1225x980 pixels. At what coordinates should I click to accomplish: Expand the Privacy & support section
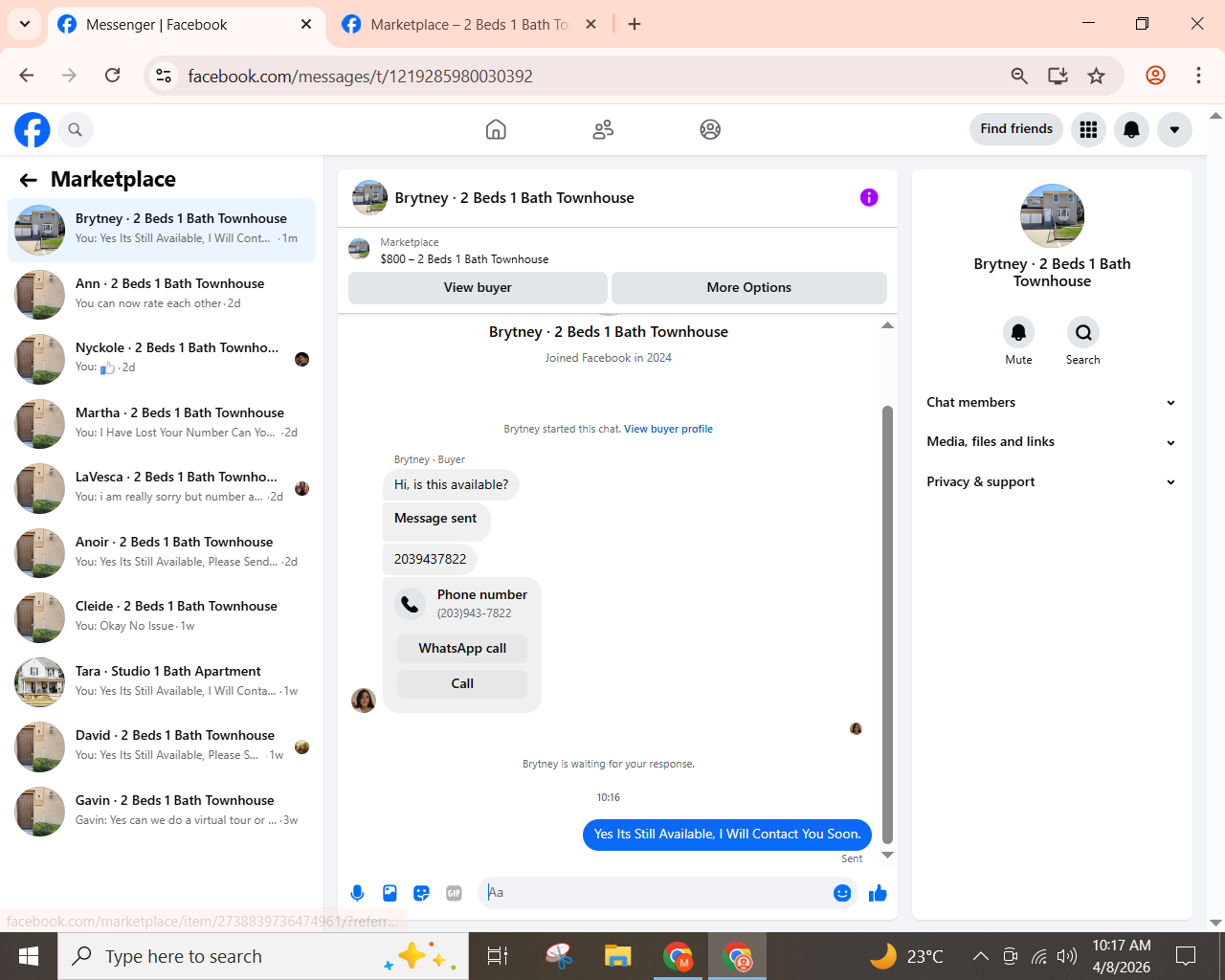(1051, 481)
